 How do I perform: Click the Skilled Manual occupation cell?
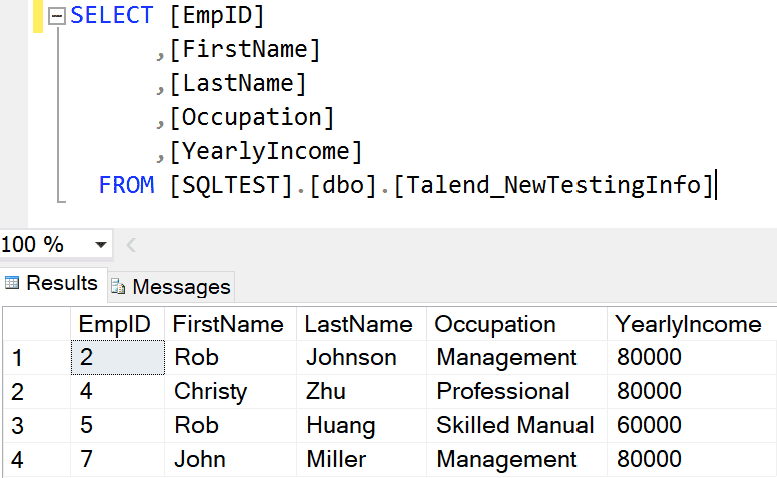tap(515, 425)
